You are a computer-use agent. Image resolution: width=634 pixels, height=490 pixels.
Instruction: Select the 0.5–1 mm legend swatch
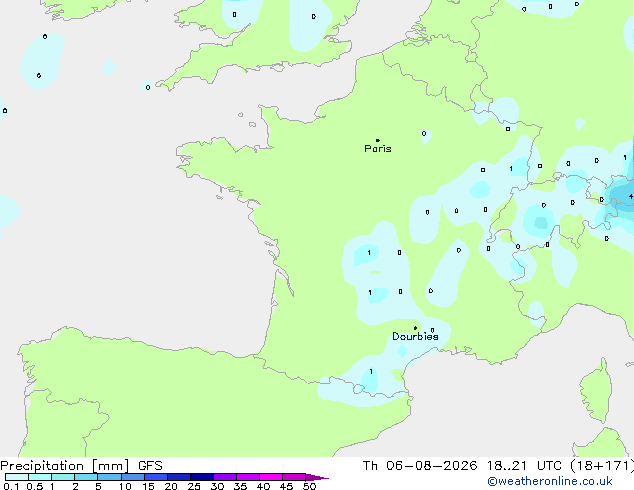point(40,477)
